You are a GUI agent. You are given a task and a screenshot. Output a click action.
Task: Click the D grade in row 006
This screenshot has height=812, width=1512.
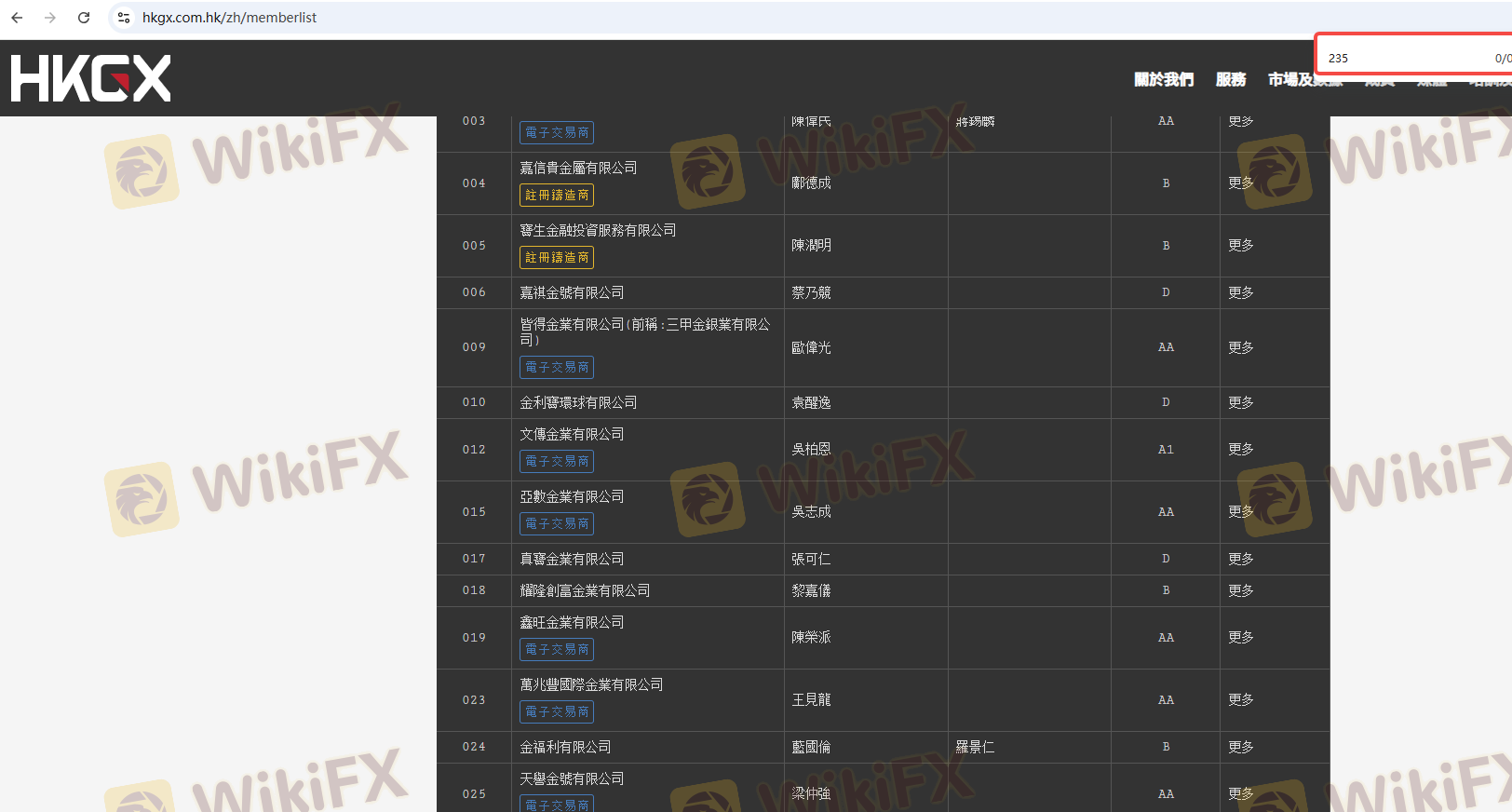click(1166, 292)
